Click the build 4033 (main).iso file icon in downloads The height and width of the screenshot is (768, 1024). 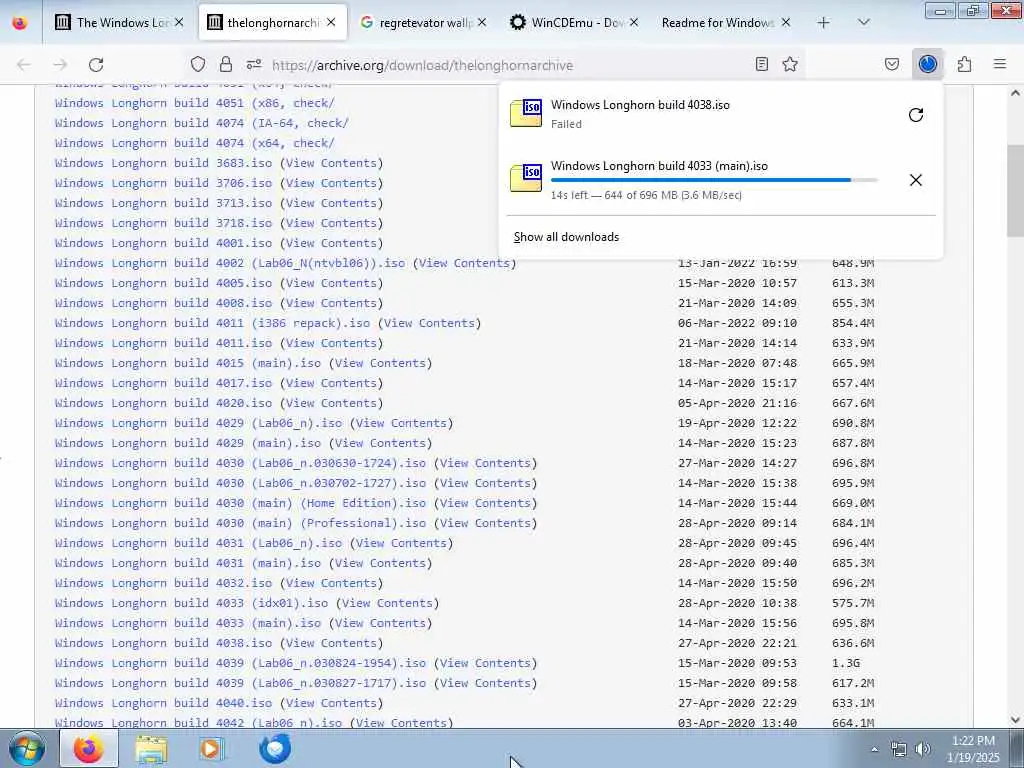pos(526,178)
